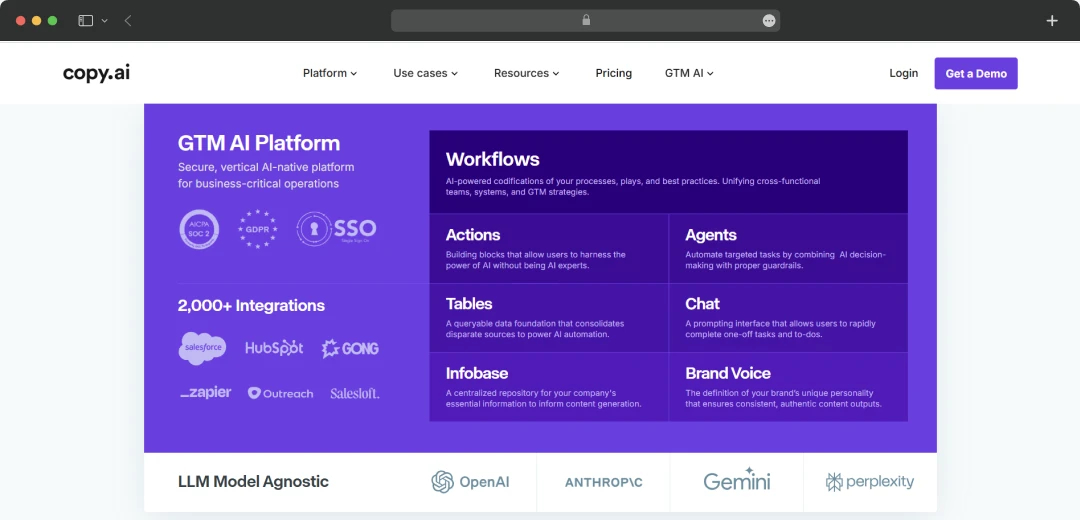
Task: Click the OpenAI logo
Action: coord(470,482)
